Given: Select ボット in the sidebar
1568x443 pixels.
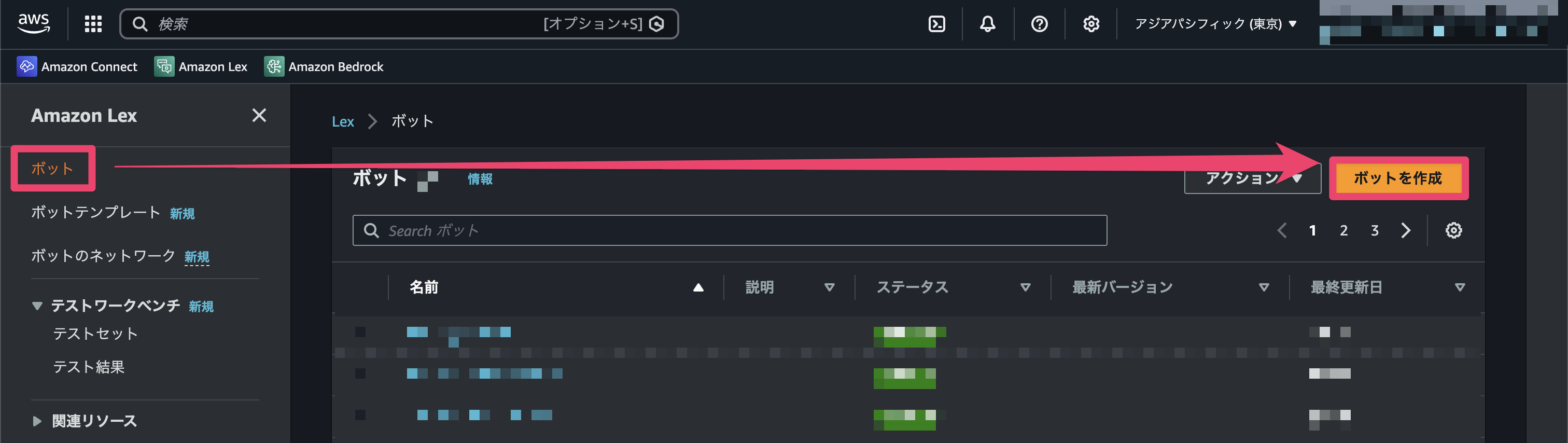Looking at the screenshot, I should pos(52,169).
